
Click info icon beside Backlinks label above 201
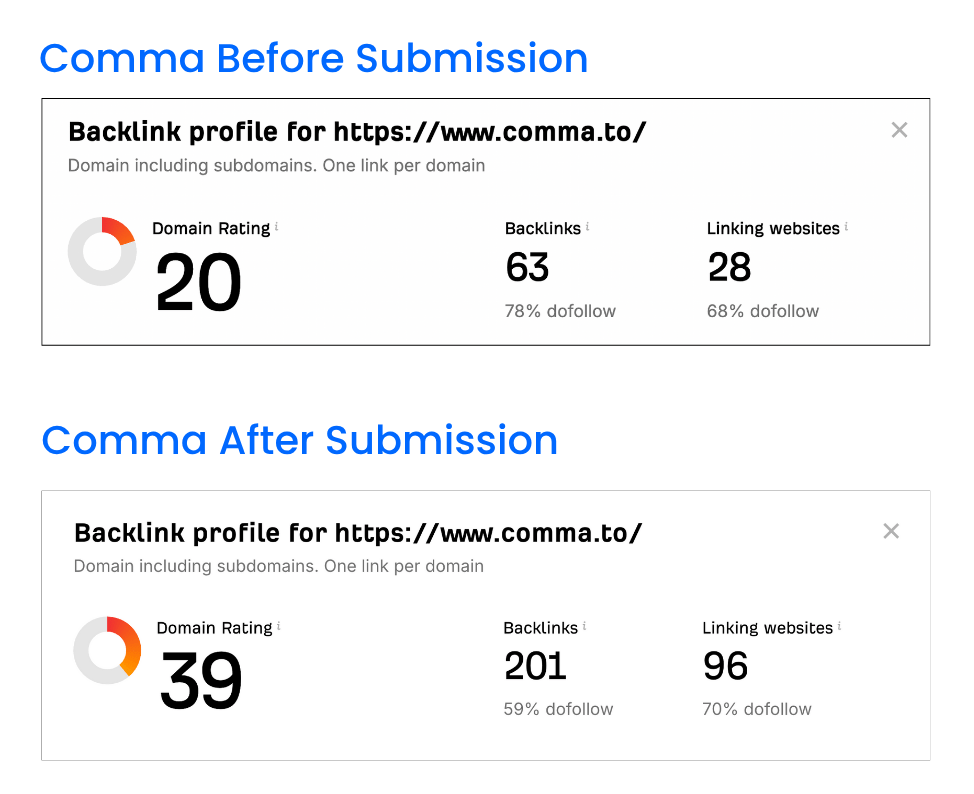[585, 627]
